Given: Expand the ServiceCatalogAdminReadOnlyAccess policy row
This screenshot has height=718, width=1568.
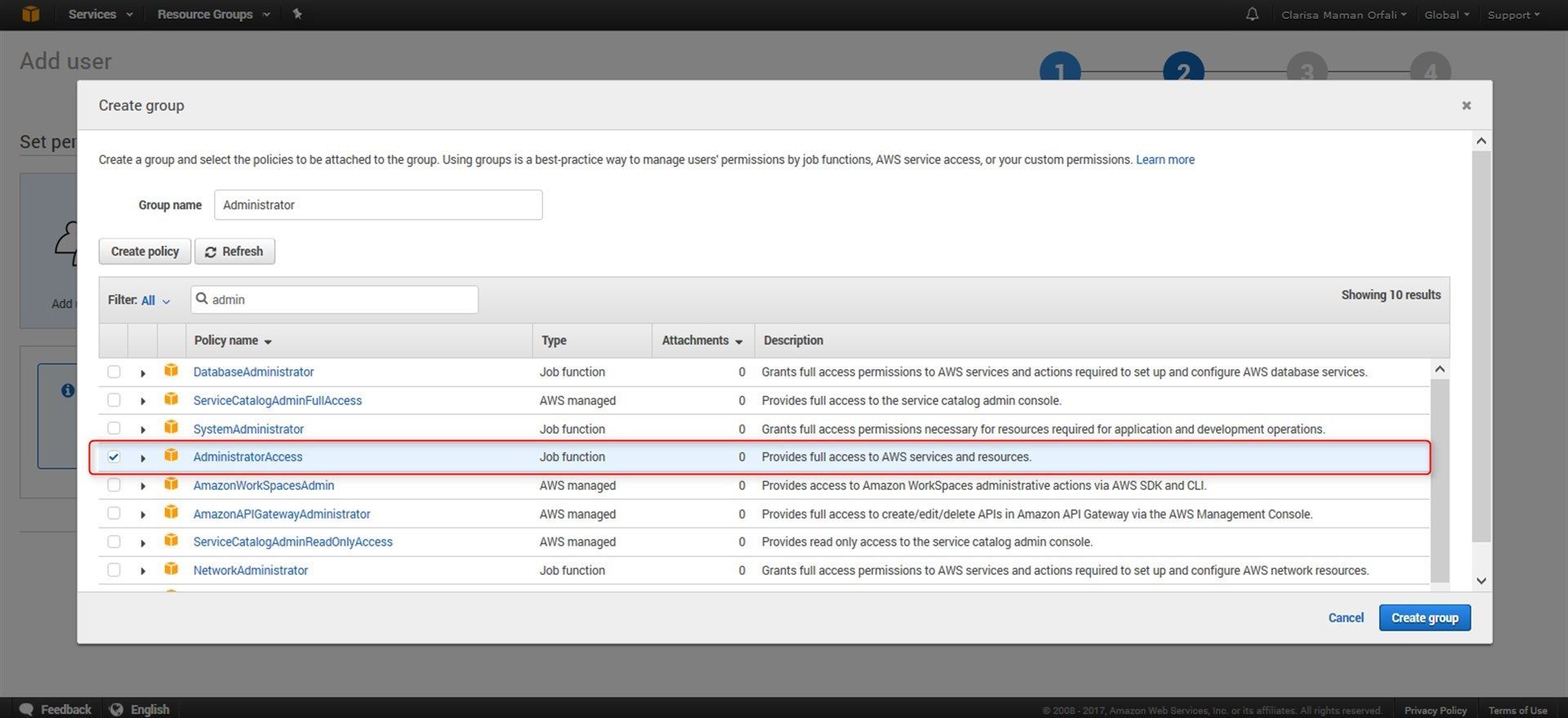Looking at the screenshot, I should point(143,543).
